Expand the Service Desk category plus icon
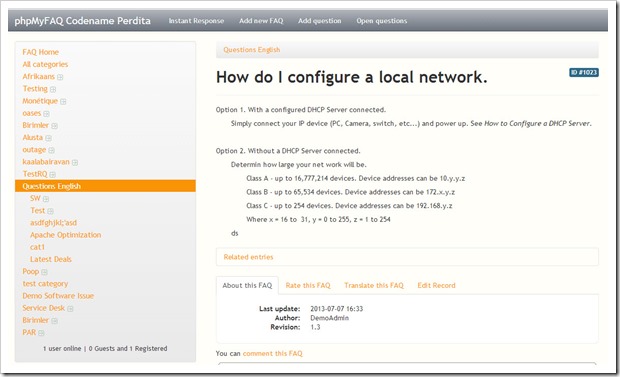The width and height of the screenshot is (620, 377). coord(70,309)
